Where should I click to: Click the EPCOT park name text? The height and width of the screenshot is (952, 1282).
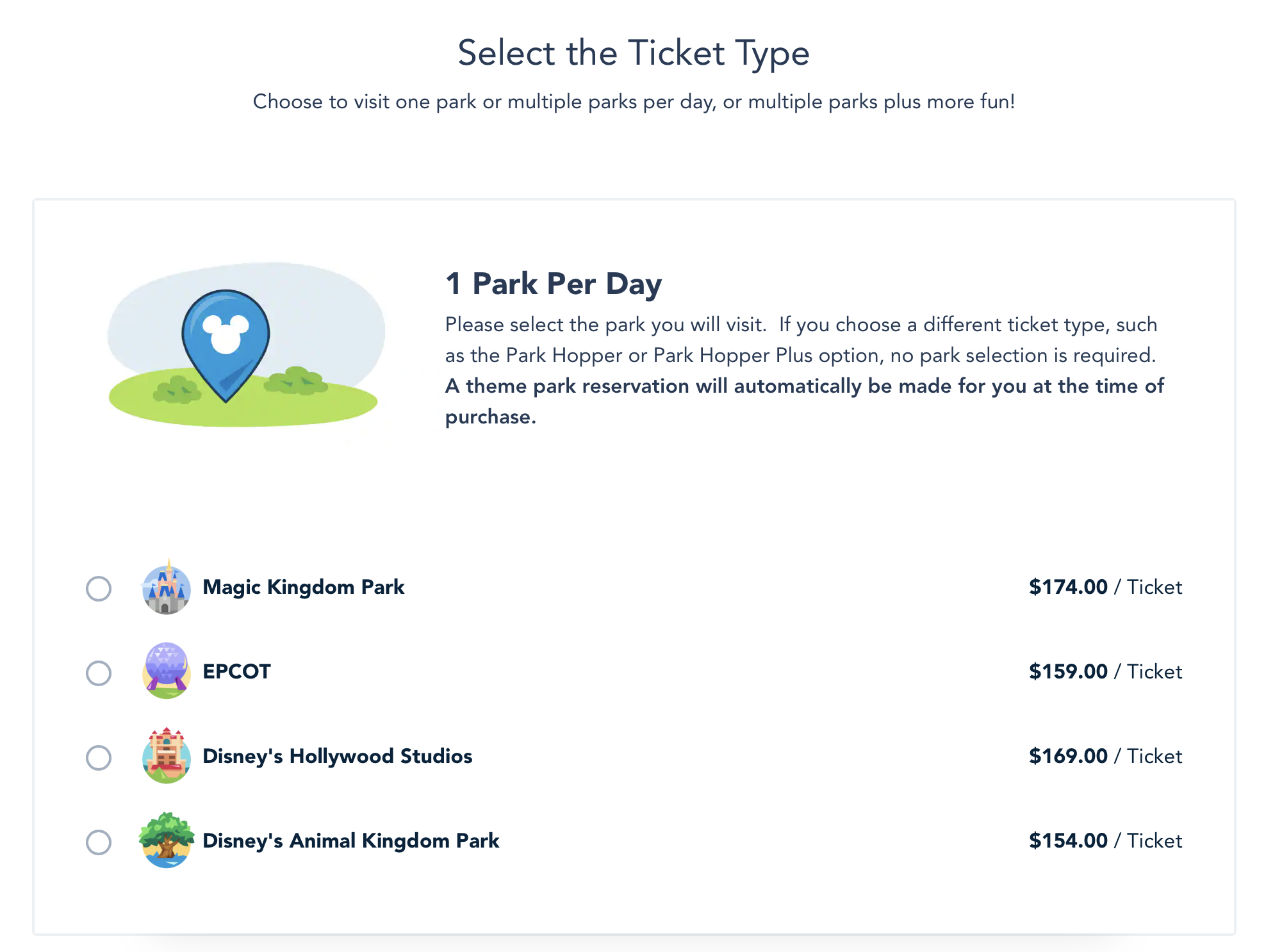click(x=236, y=672)
